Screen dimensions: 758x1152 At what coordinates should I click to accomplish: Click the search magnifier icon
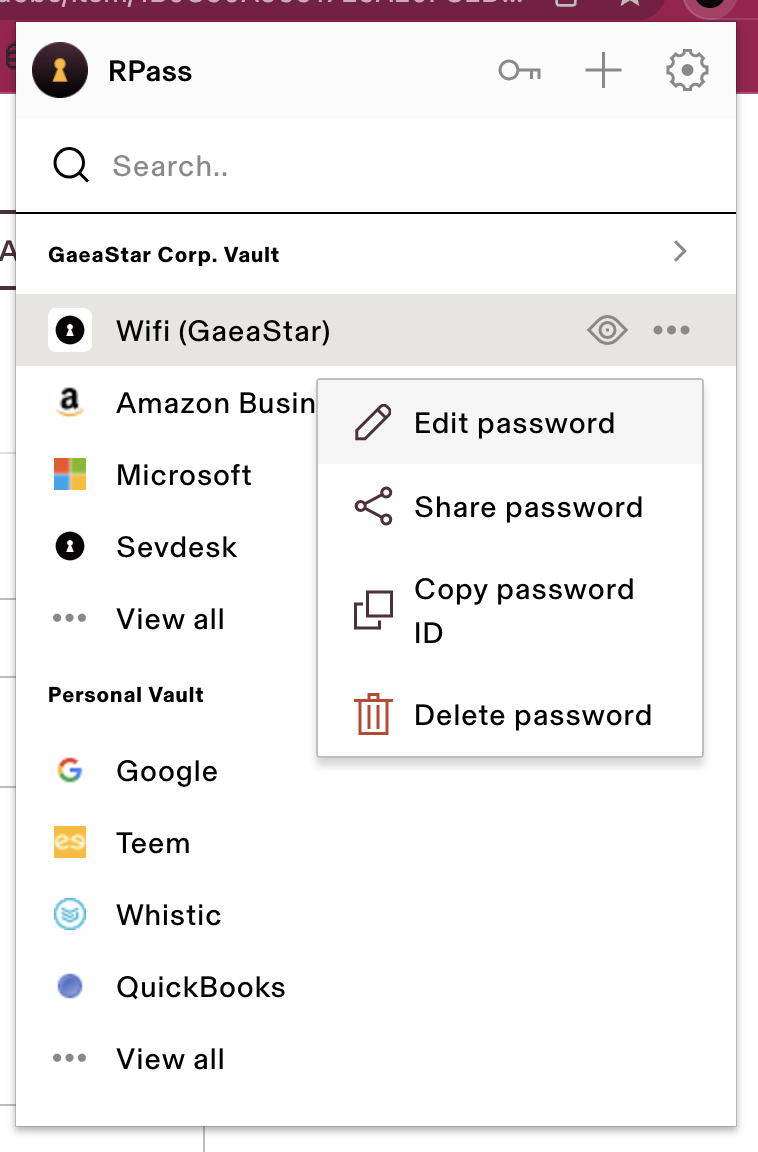71,165
